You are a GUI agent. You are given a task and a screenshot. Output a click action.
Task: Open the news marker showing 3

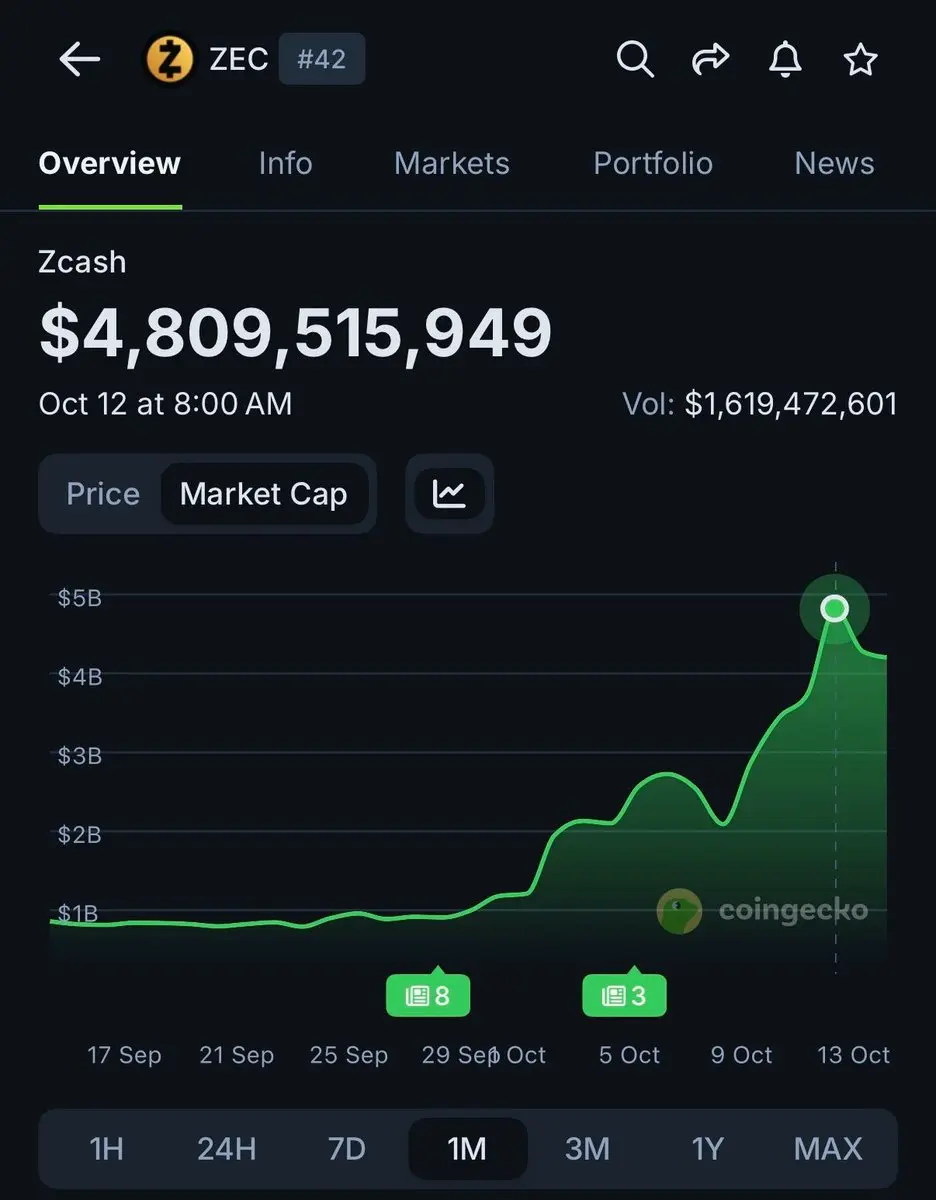624,995
